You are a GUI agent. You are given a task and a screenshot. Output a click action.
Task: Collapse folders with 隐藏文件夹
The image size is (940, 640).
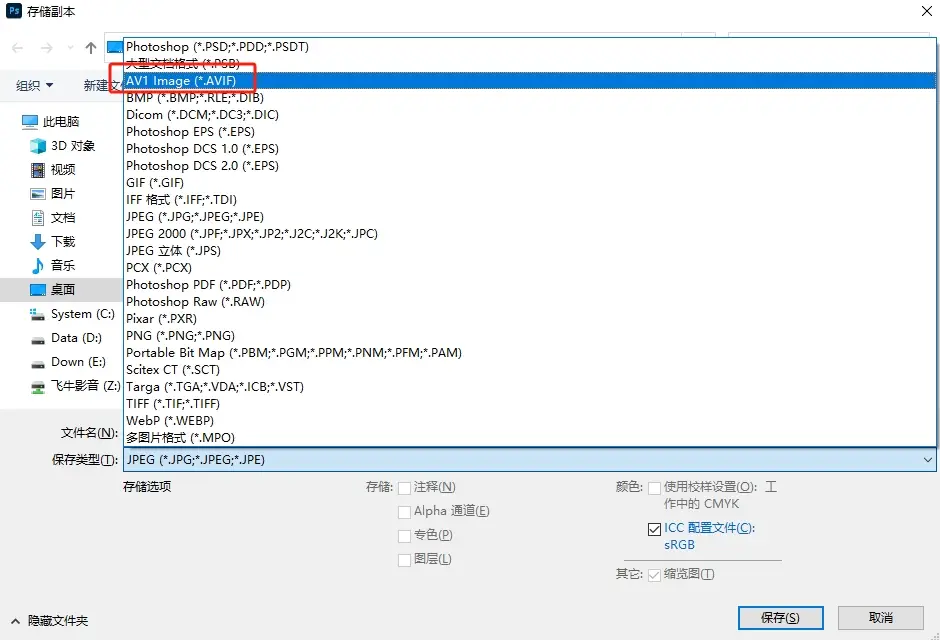tap(50, 621)
